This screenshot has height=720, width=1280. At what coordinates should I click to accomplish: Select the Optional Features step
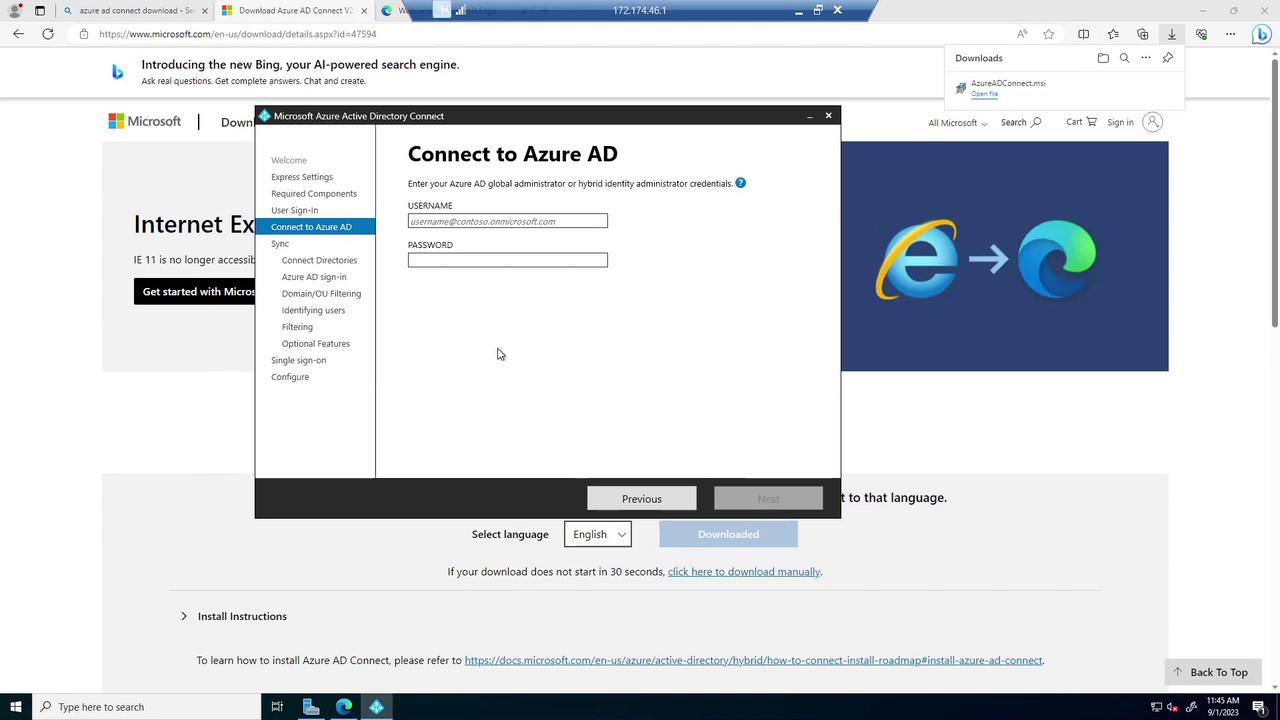coord(316,344)
